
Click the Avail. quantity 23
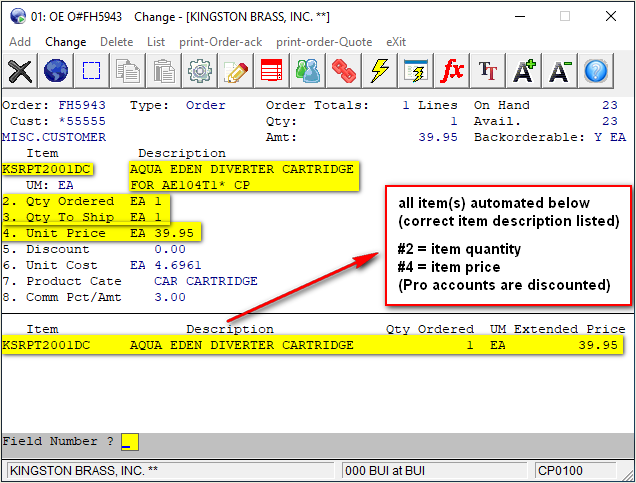point(610,121)
